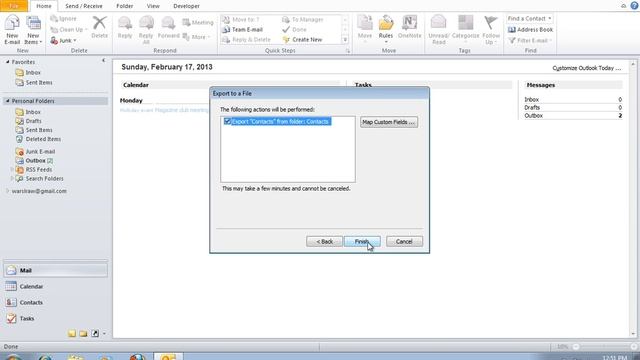Click the Follow Up flag icon
The width and height of the screenshot is (640, 360).
click(x=491, y=29)
